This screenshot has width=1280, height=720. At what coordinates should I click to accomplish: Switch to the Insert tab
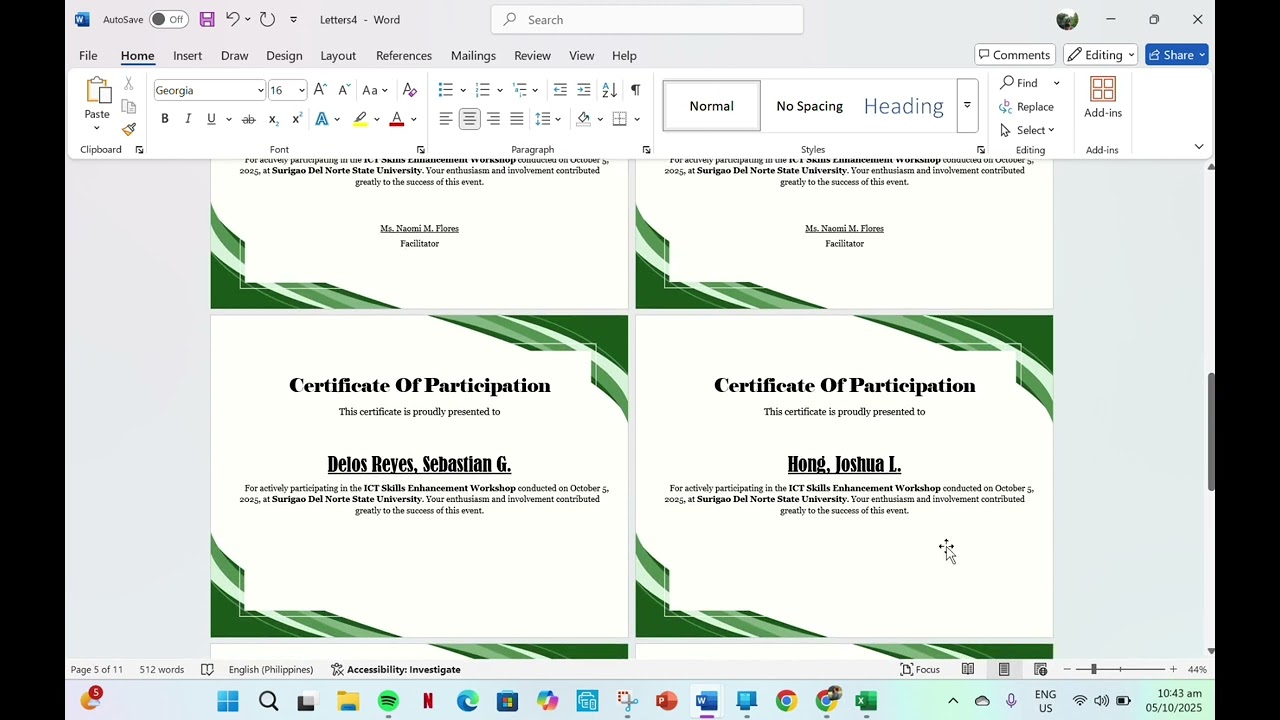pyautogui.click(x=187, y=56)
